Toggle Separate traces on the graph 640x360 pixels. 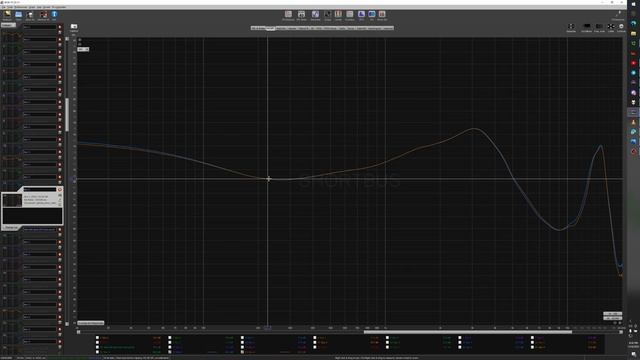tap(571, 28)
